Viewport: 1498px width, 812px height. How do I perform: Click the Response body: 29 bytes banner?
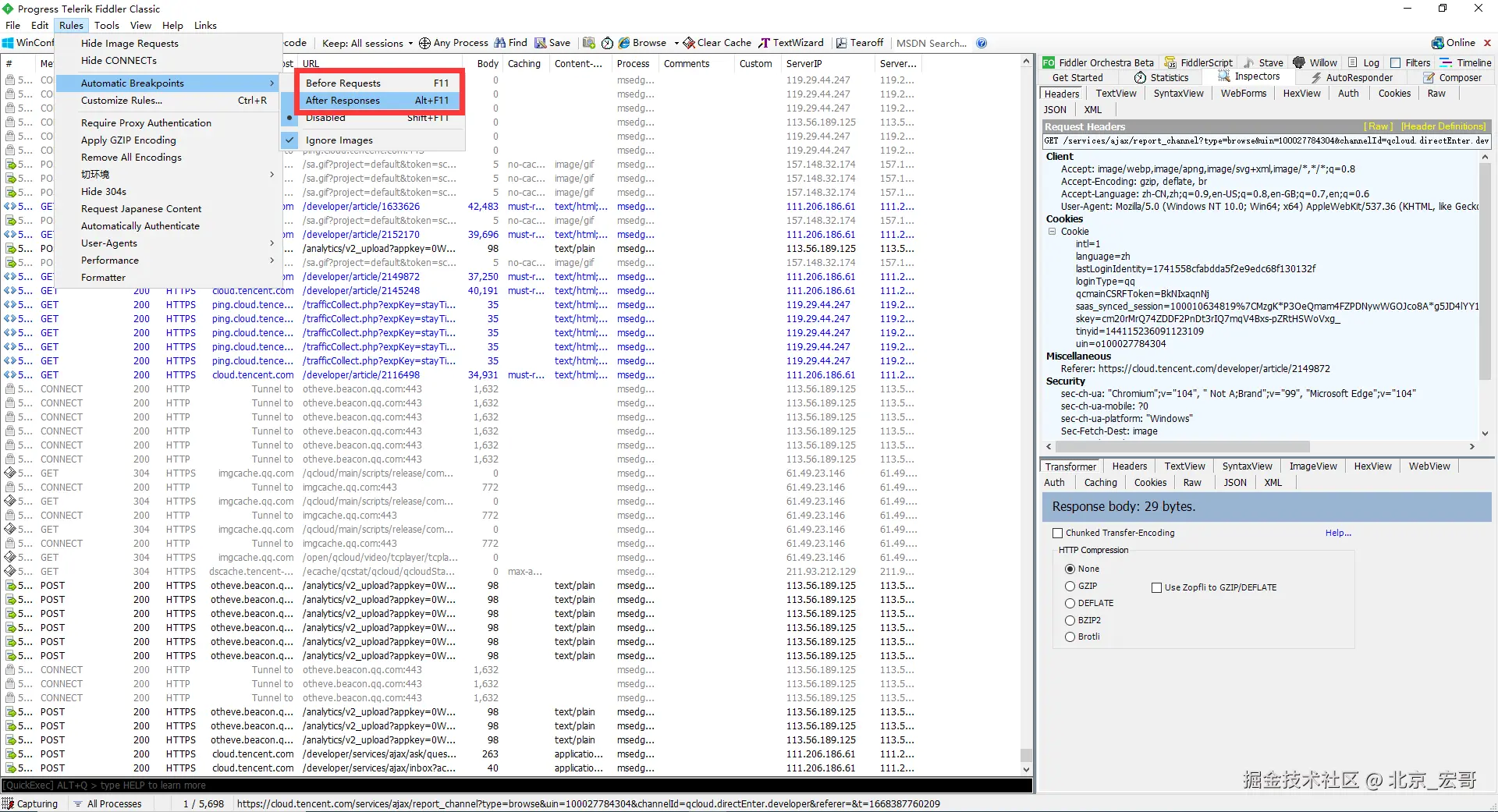(1266, 506)
